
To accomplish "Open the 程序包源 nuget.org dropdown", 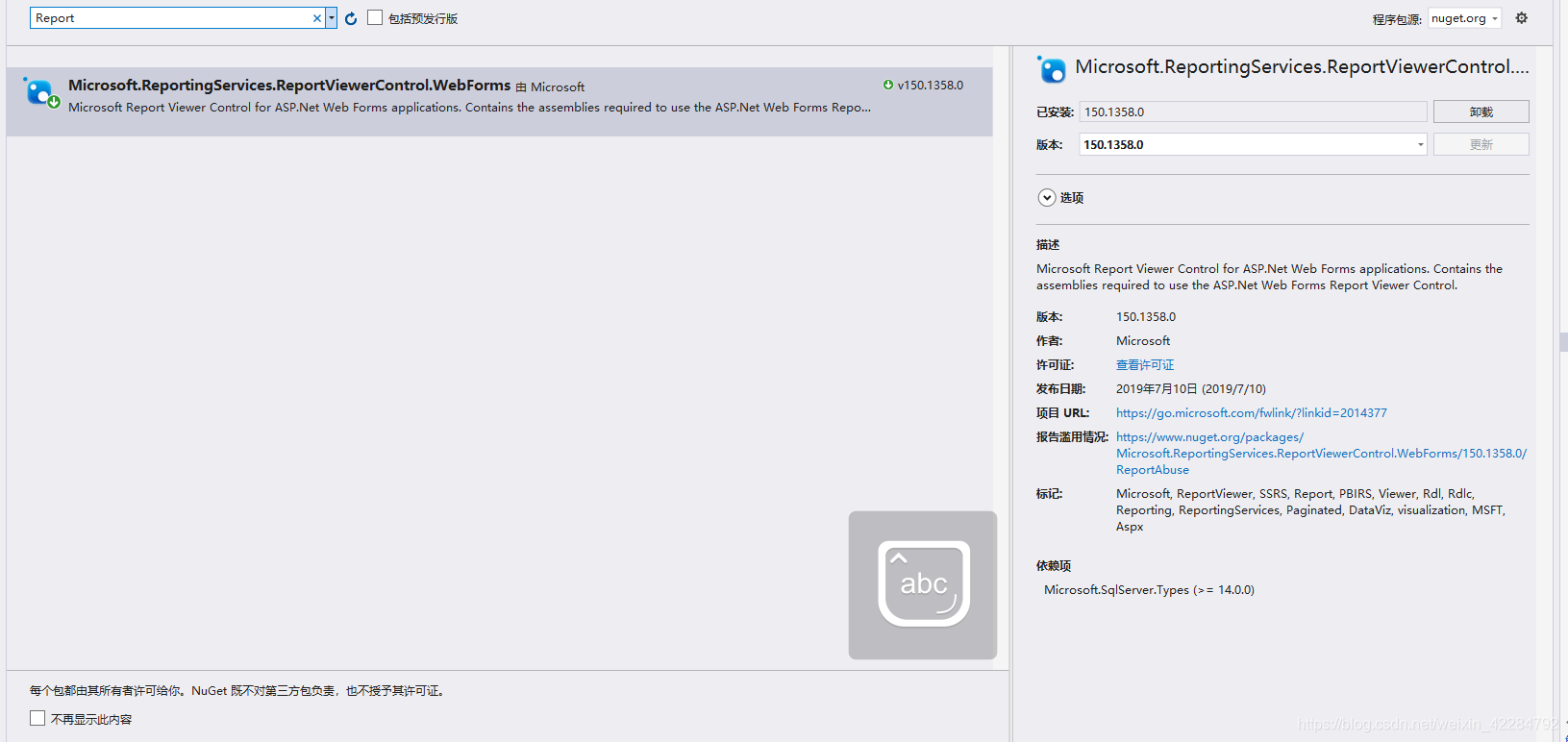I will [x=1464, y=18].
